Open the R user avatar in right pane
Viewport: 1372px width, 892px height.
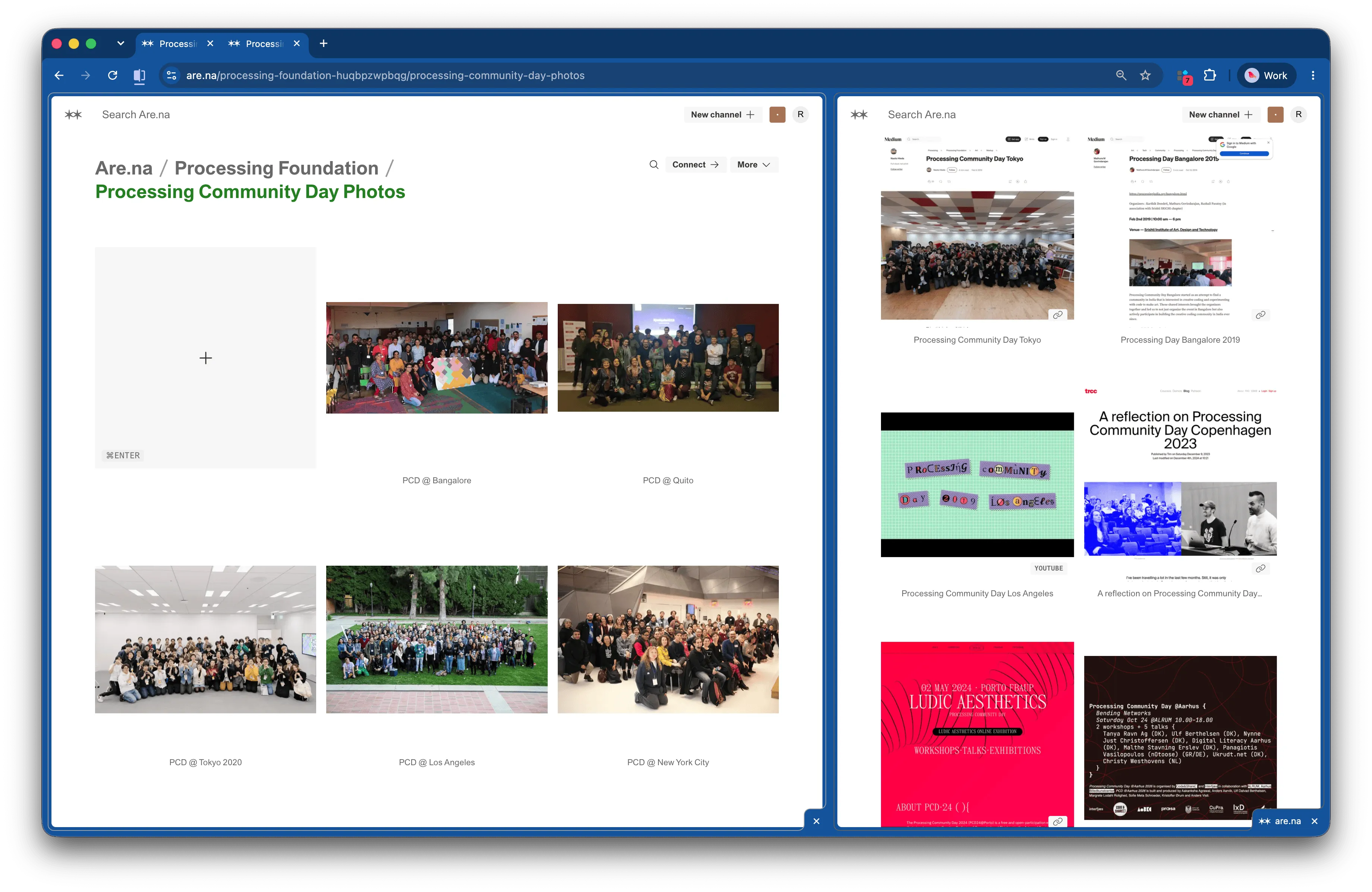(1298, 115)
